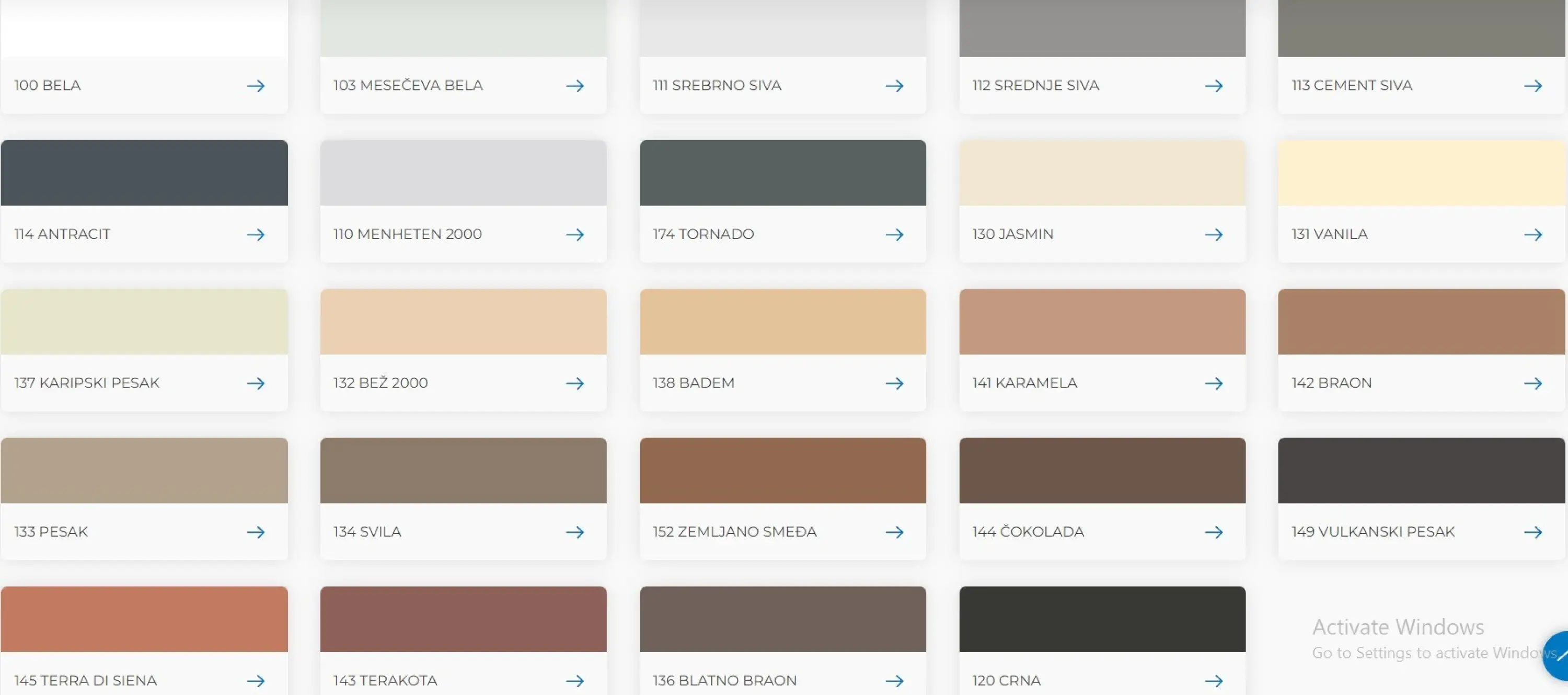Screen dimensions: 1568x695
Task: Click the 137 KARIPSKI PESAK label
Action: [86, 382]
